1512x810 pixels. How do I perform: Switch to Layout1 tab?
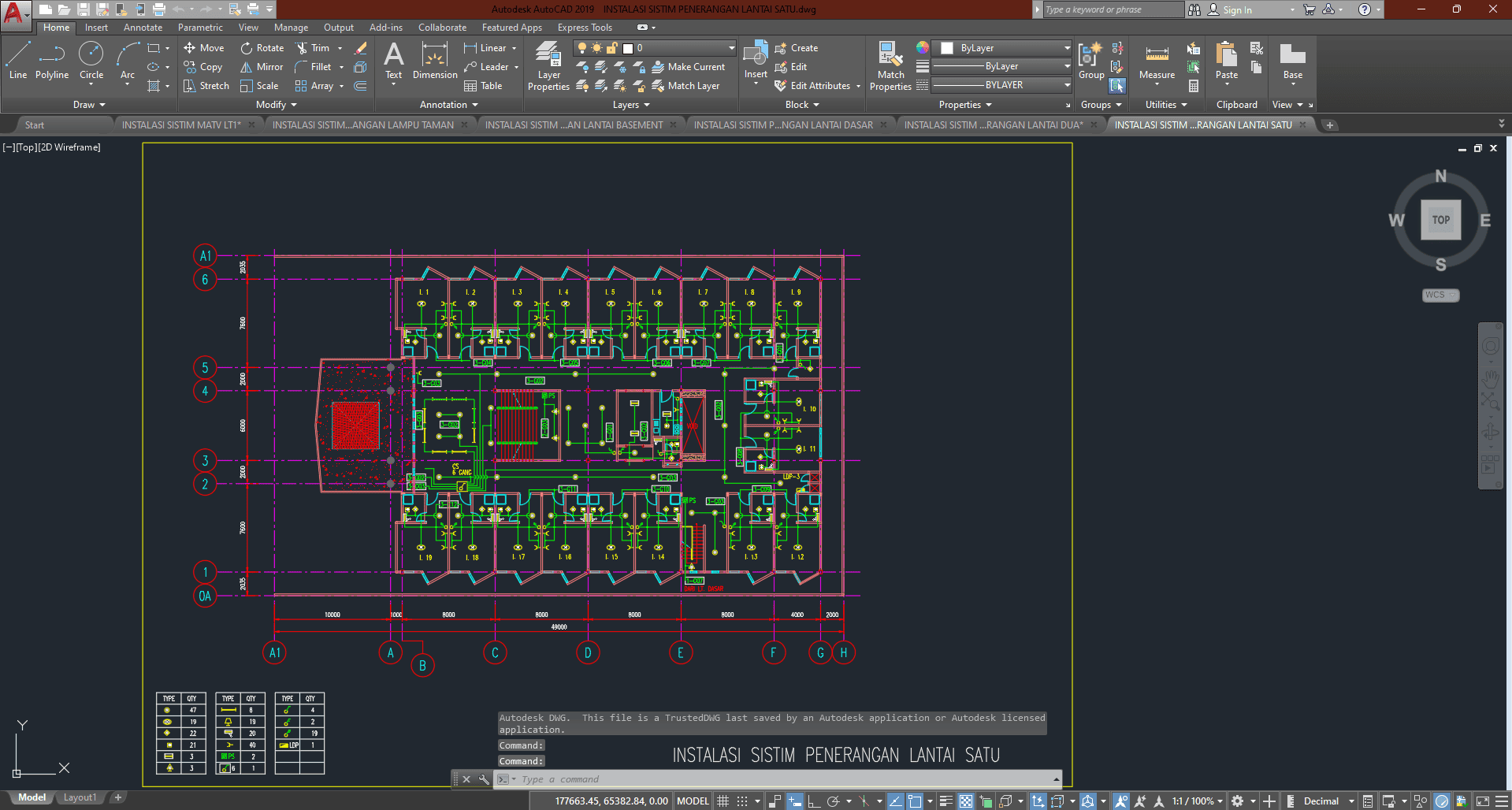tap(80, 797)
